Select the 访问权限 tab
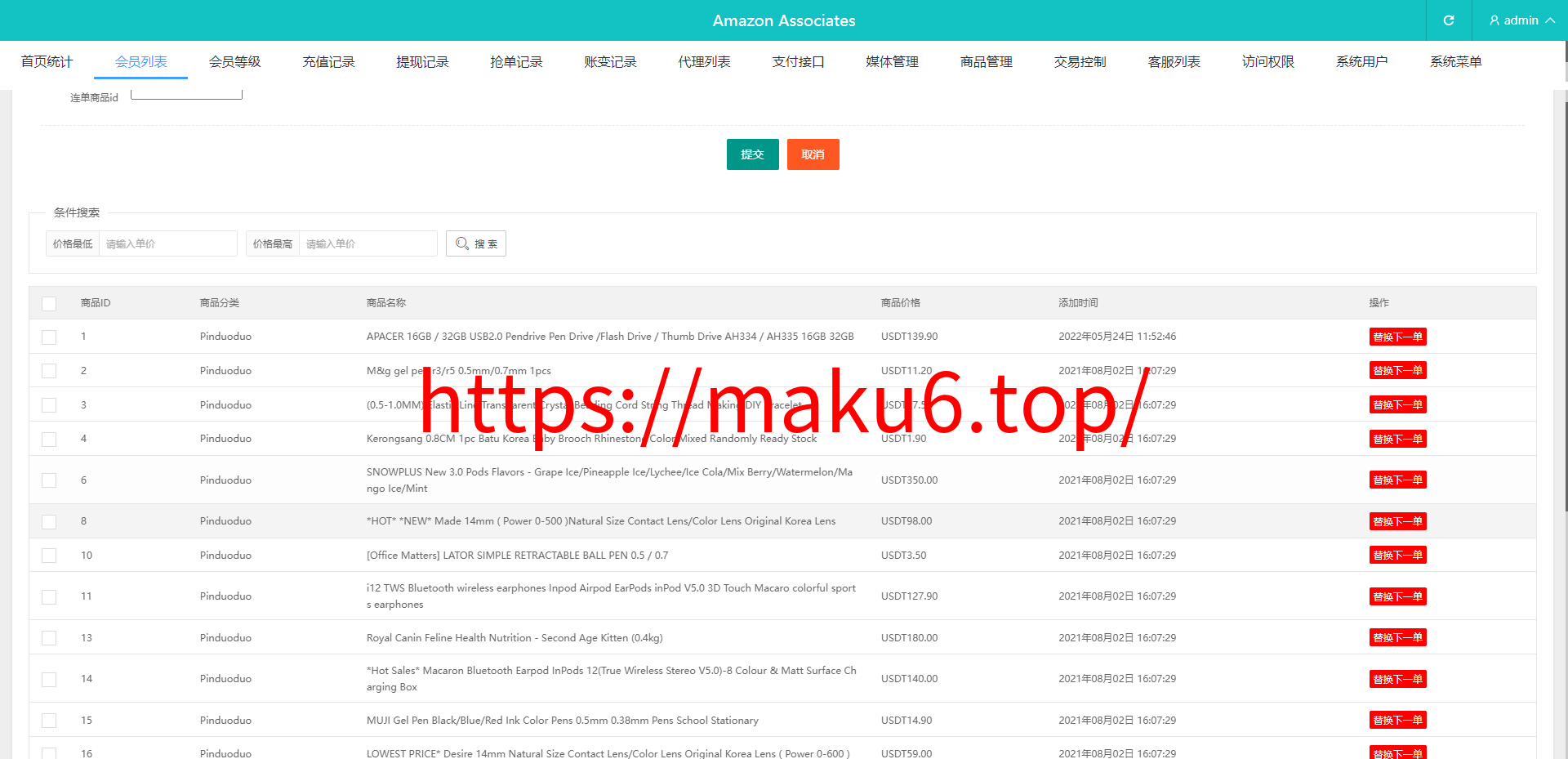1568x759 pixels. pyautogui.click(x=1267, y=61)
